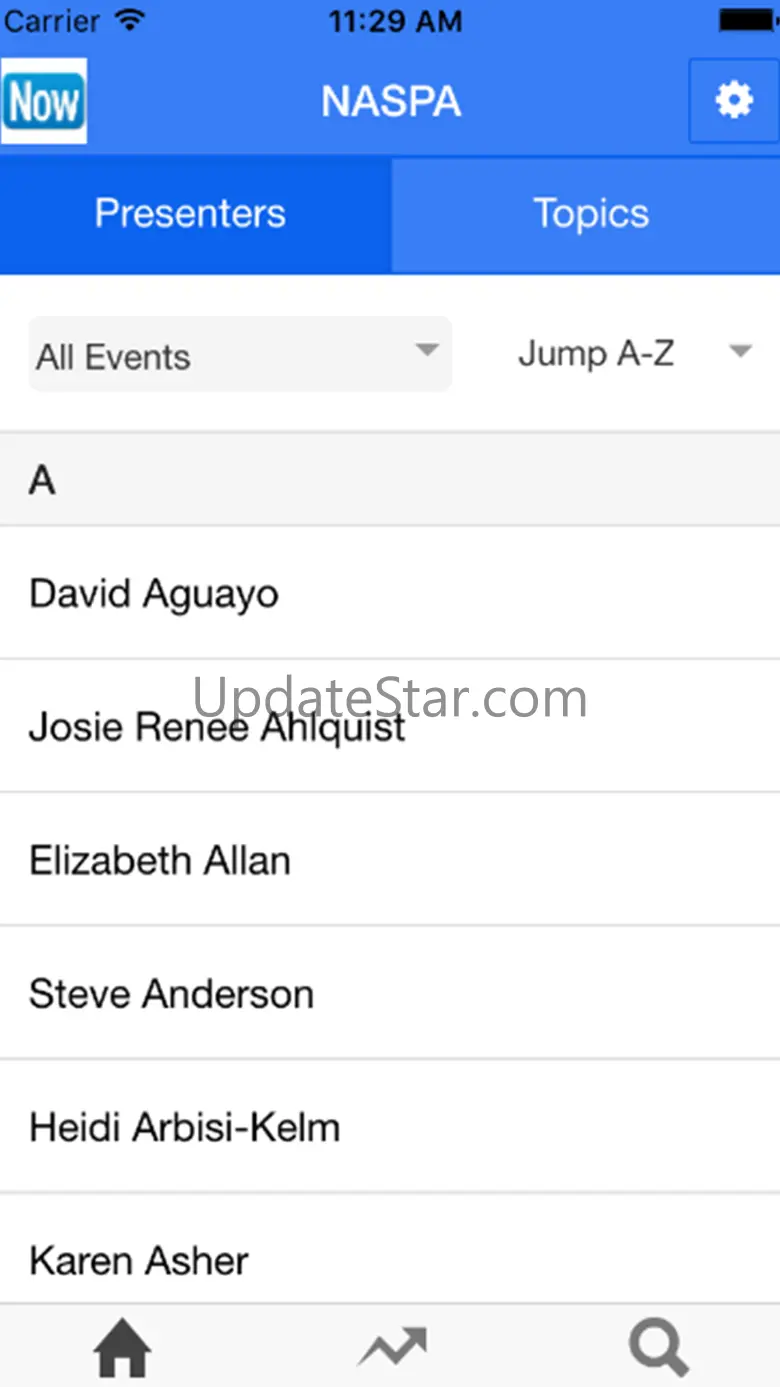Tap the Now logo icon
This screenshot has width=780, height=1387.
[44, 101]
